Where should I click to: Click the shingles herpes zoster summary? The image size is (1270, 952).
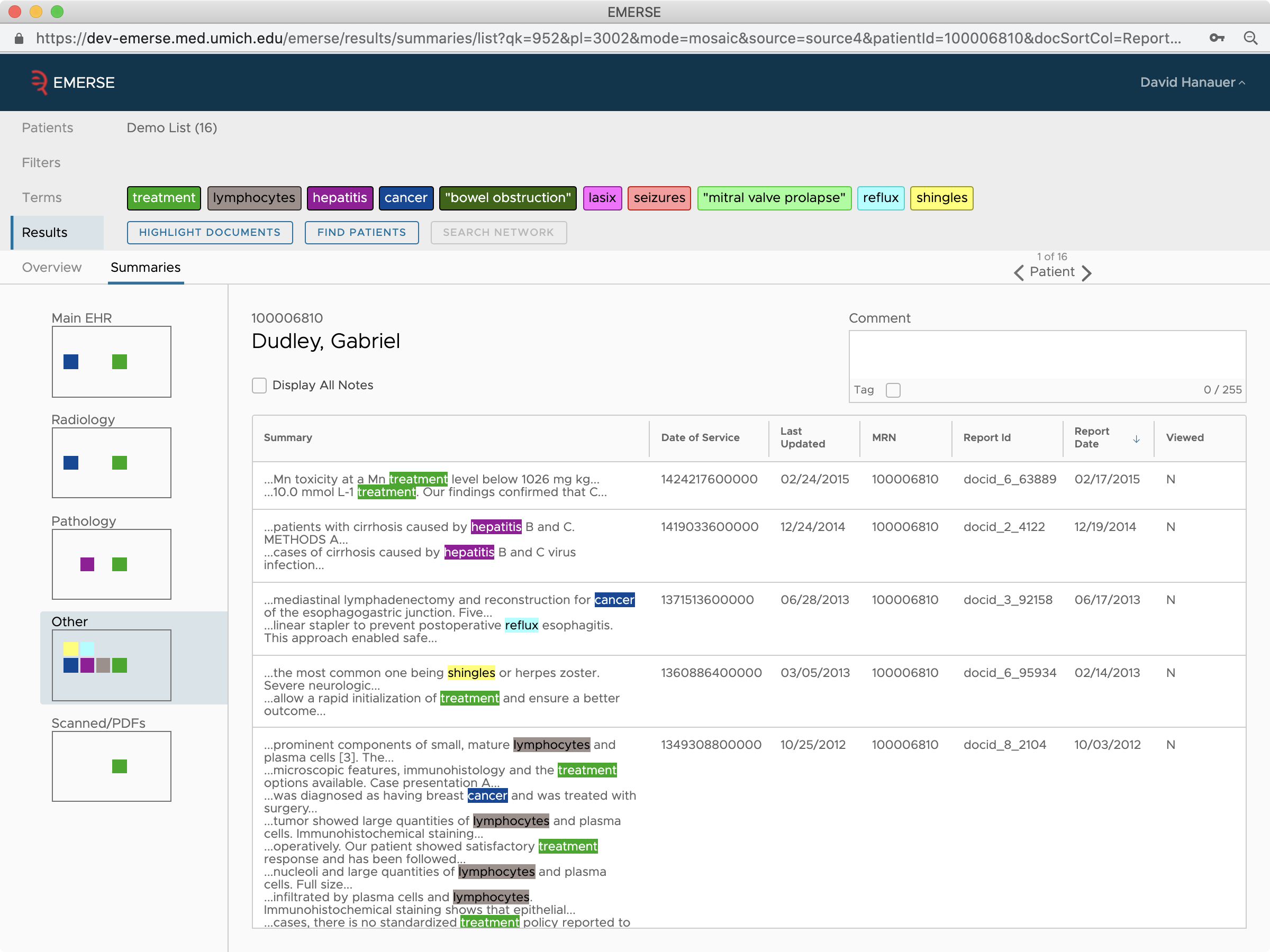[441, 691]
